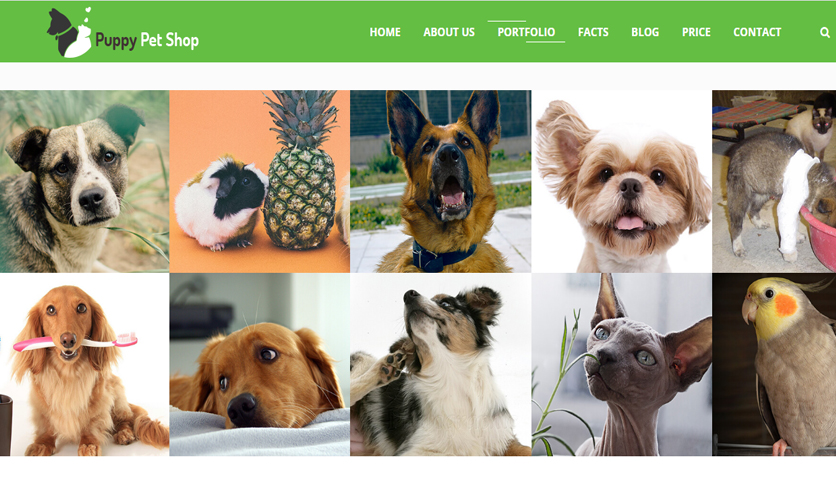The image size is (836, 484).
Task: Open the cat with bandaged leg photo
Action: (774, 181)
